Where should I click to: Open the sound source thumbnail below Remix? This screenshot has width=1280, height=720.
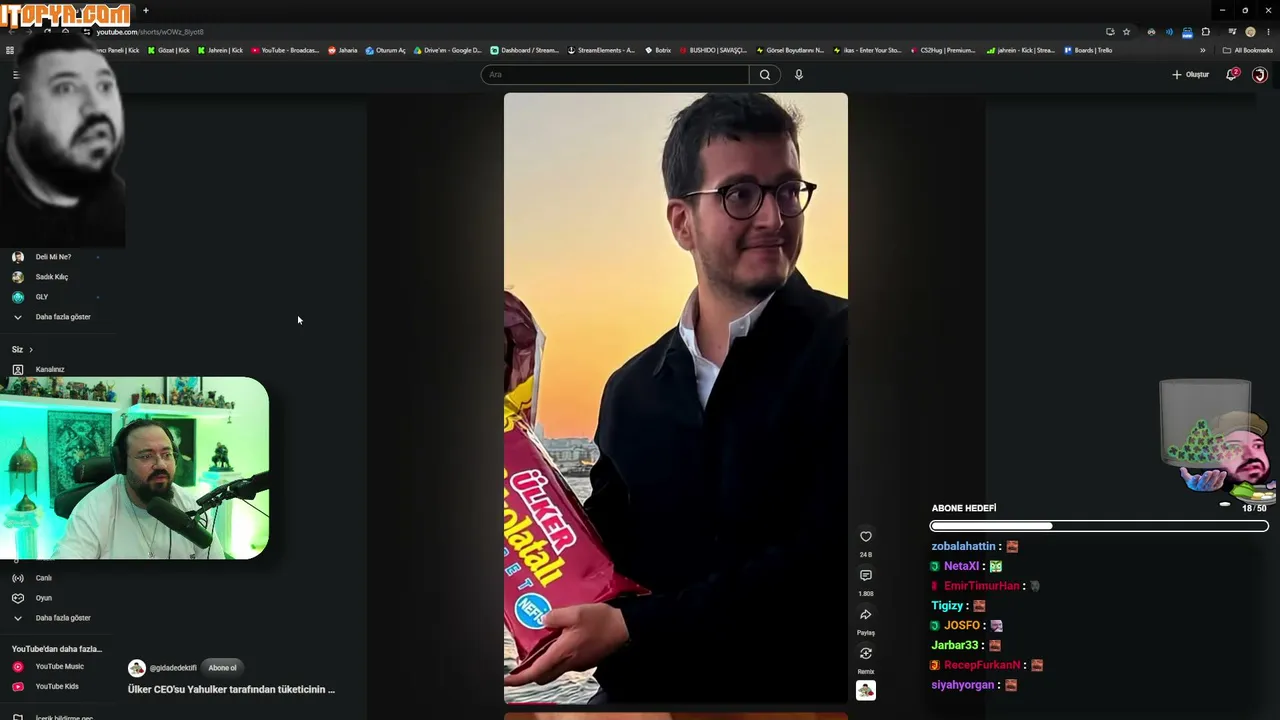866,690
